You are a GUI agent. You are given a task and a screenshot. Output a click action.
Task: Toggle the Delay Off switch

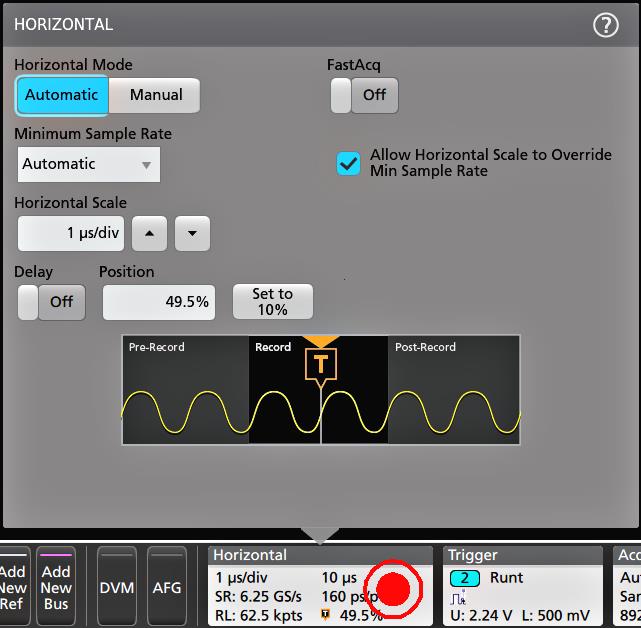(x=51, y=302)
